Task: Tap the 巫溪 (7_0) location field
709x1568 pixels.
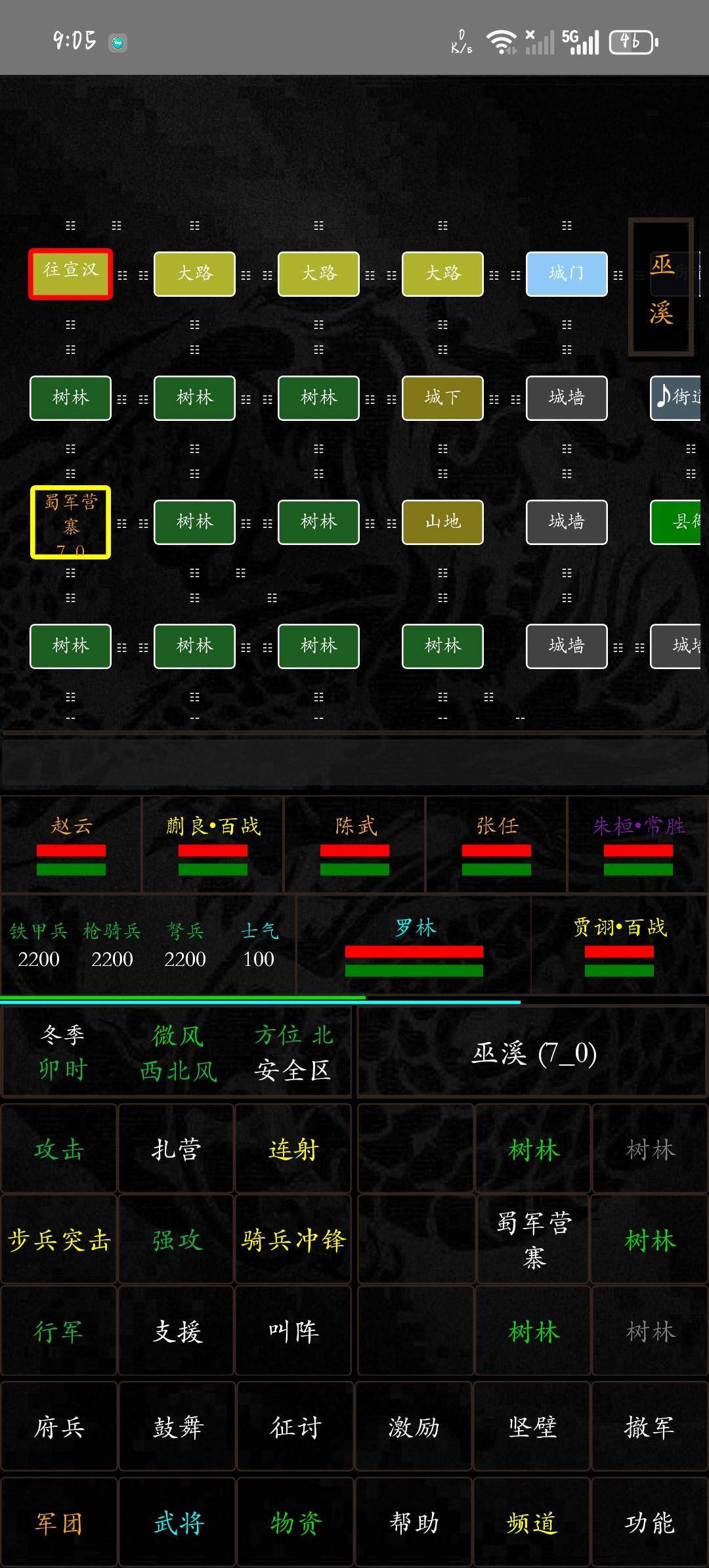Action: point(533,1054)
